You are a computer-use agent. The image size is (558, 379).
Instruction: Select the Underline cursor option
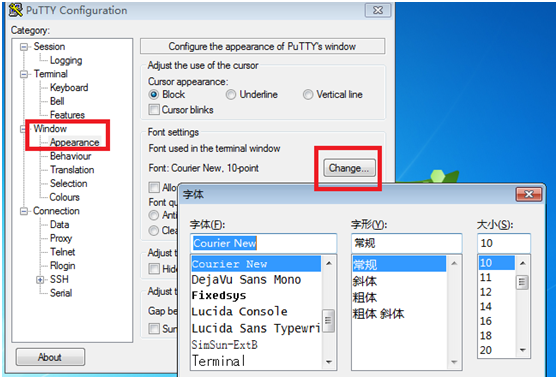tap(231, 95)
